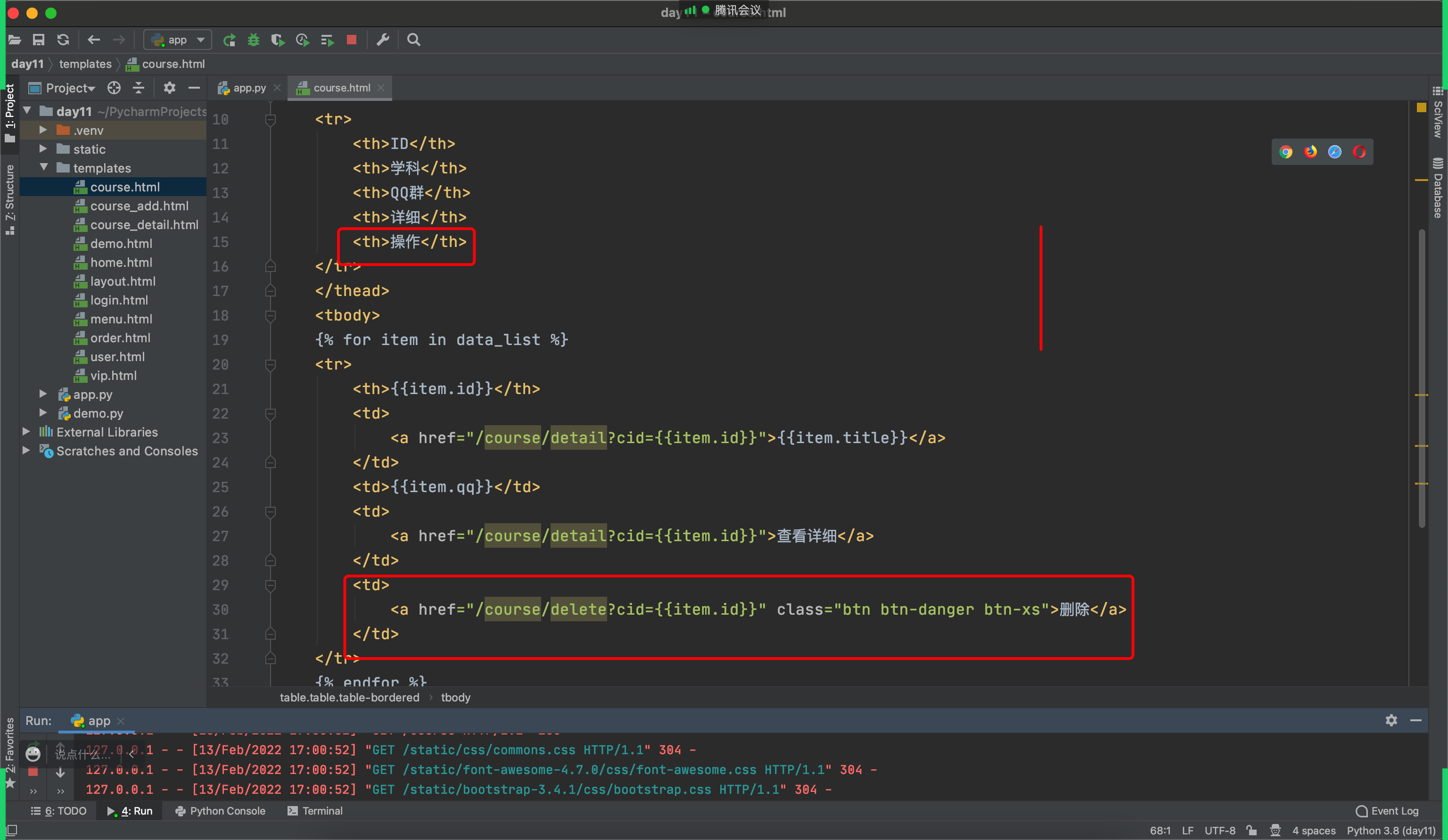Navigate back with the left arrow icon
The image size is (1448, 840).
point(94,40)
